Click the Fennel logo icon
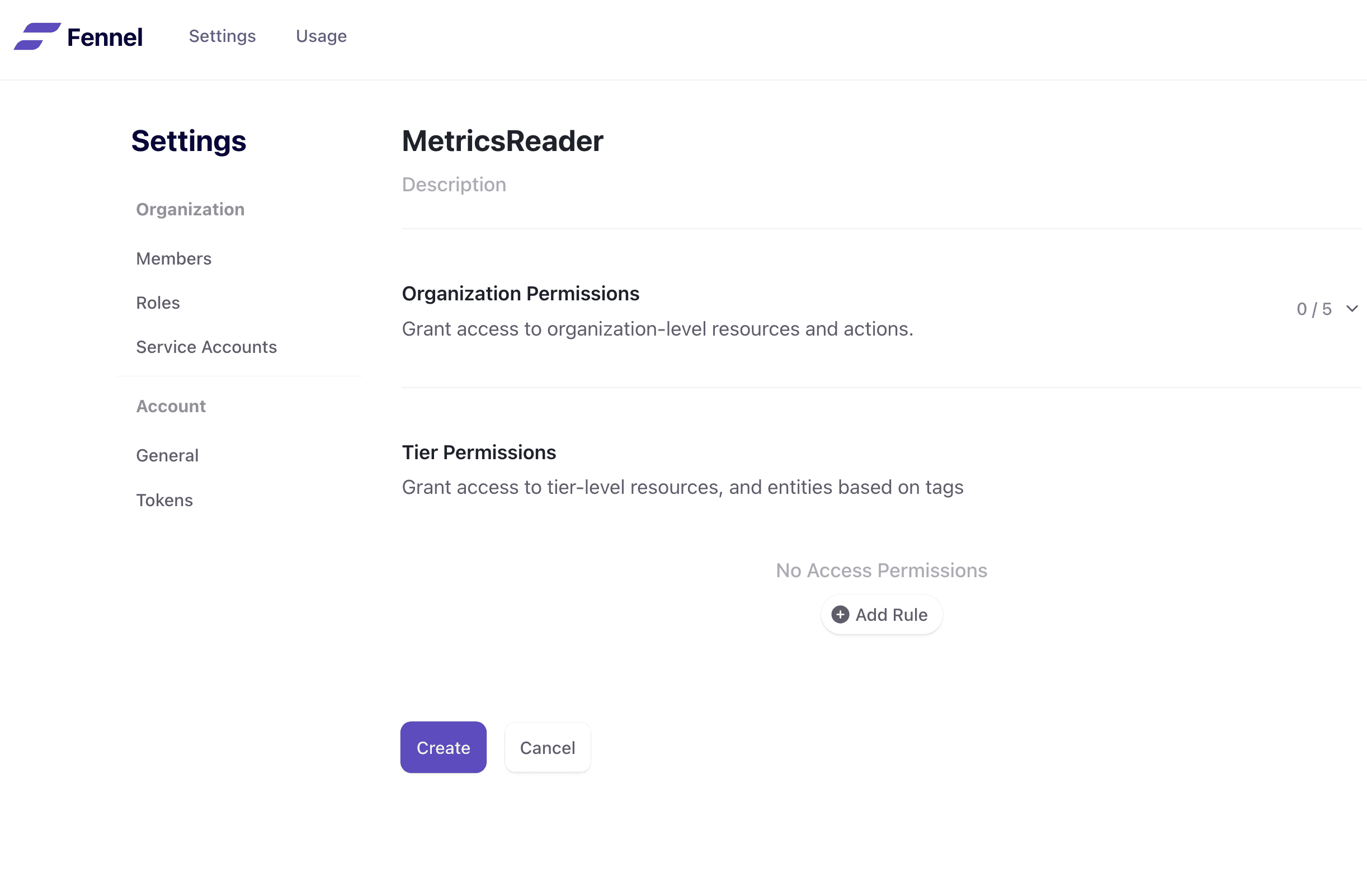Viewport: 1367px width, 896px height. coord(37,36)
